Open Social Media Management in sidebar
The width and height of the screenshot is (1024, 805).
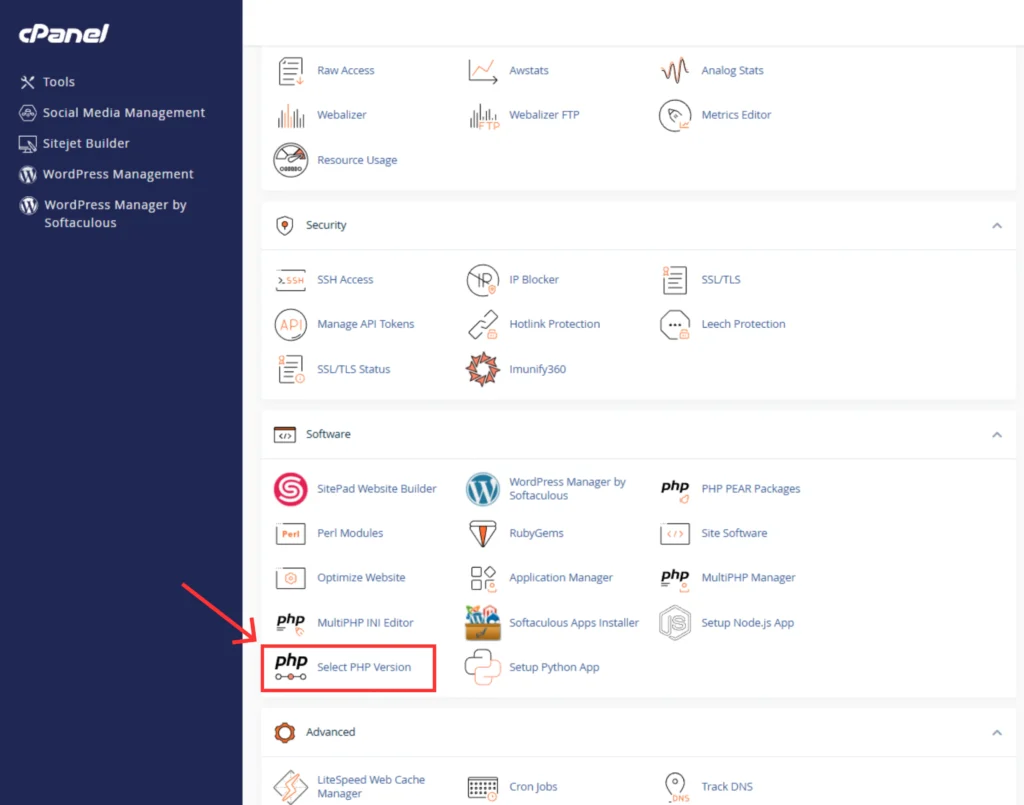click(x=112, y=112)
